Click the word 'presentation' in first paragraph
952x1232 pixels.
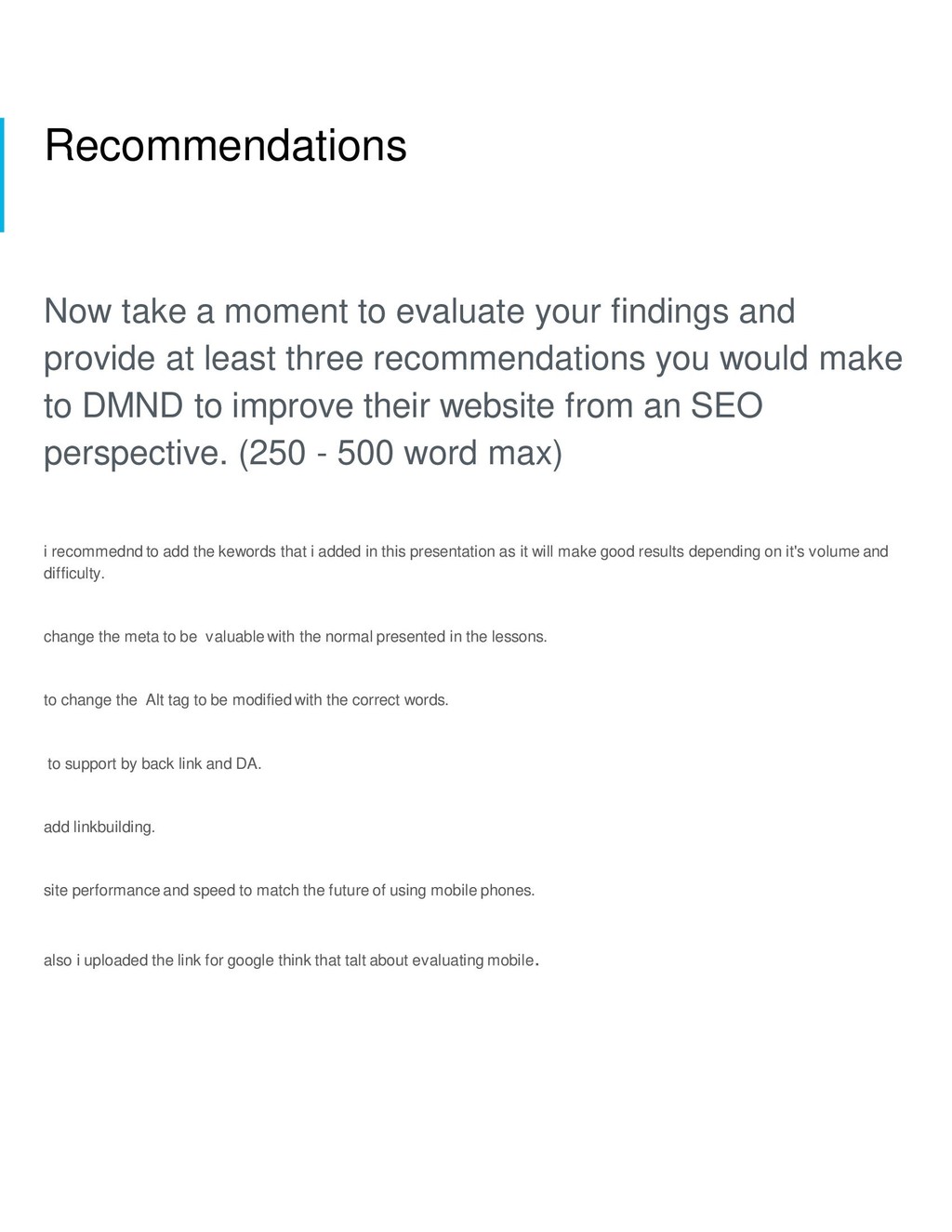point(453,552)
